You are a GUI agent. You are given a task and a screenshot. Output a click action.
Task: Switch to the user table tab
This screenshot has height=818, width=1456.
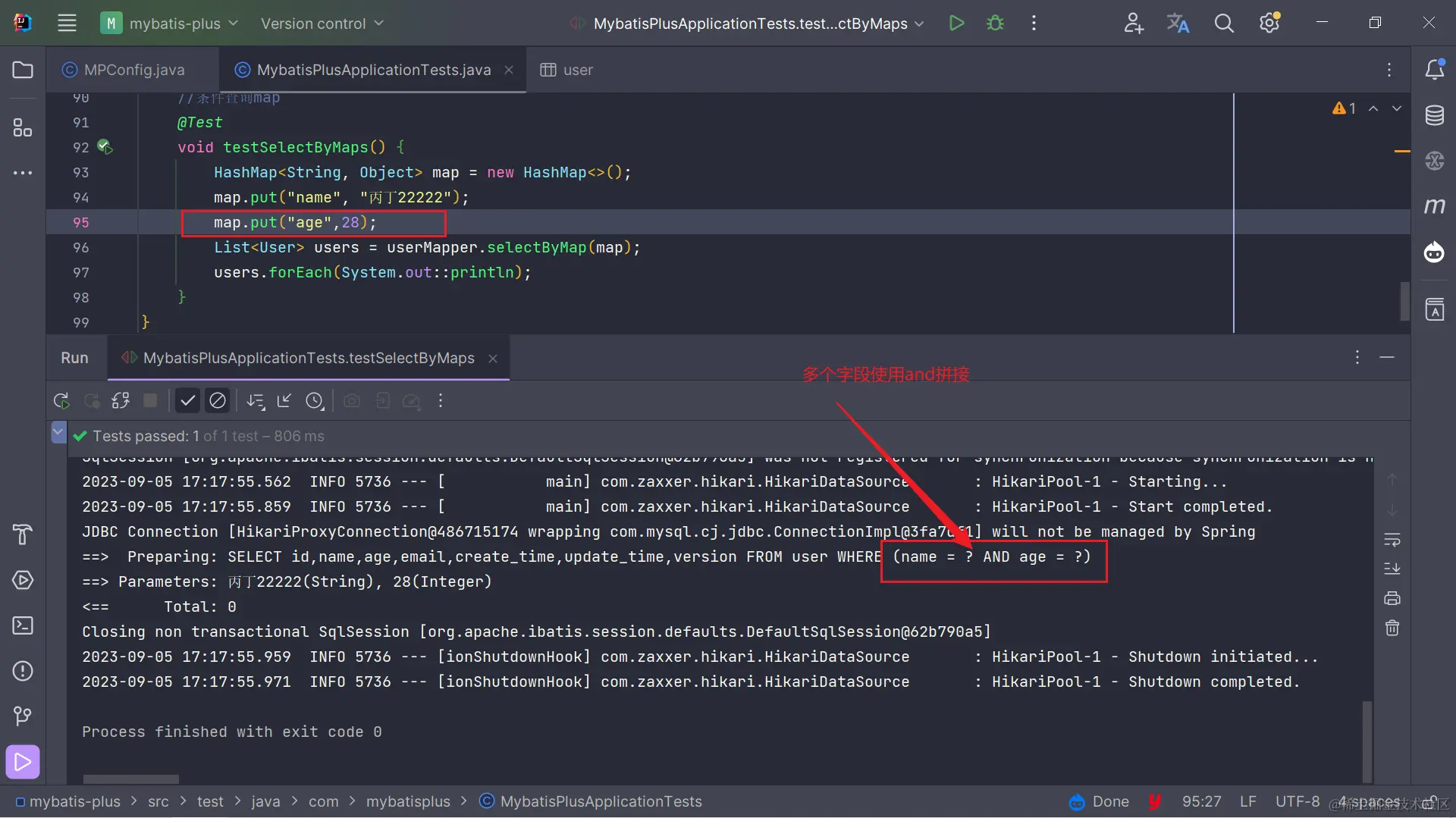(566, 70)
